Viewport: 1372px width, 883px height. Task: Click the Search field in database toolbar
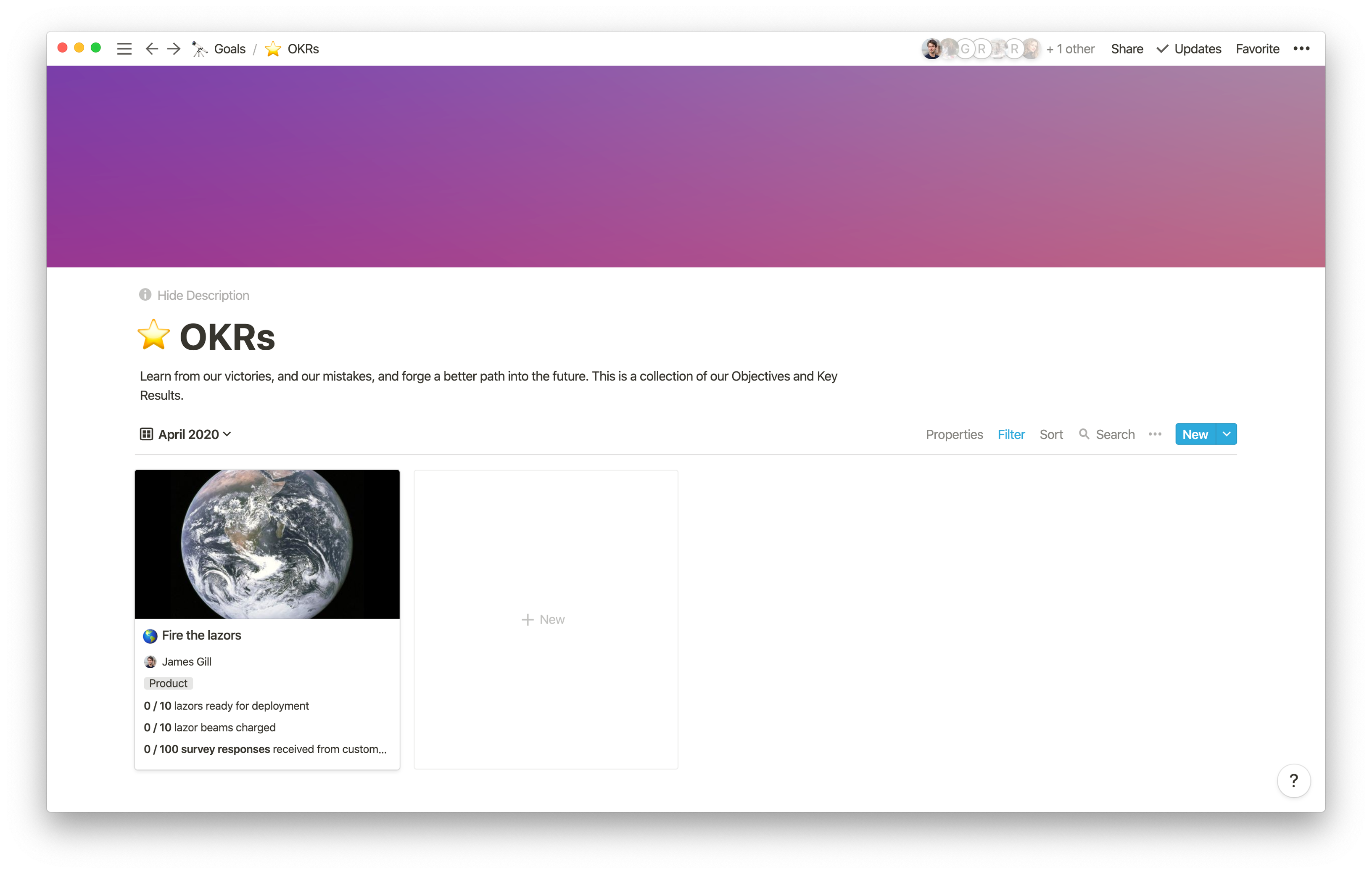pos(1107,434)
